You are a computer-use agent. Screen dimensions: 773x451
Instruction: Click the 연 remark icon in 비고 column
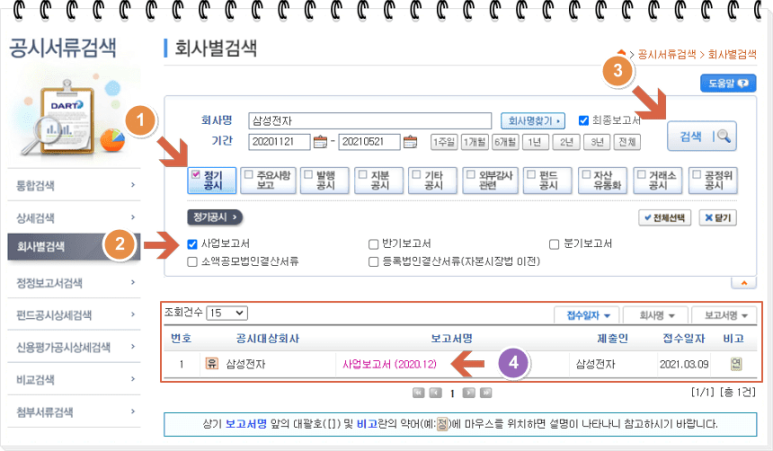(735, 363)
